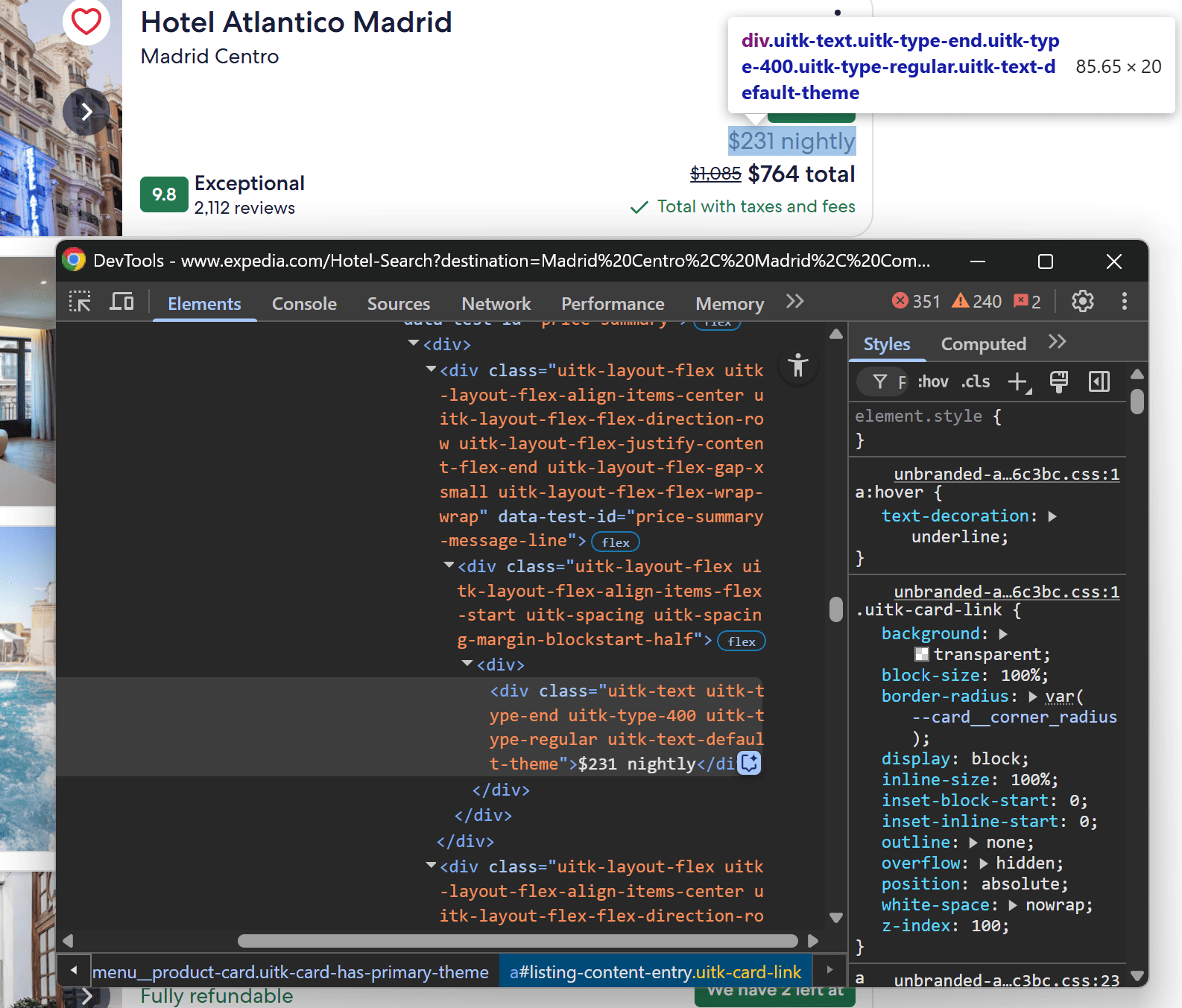Open the rendering emulations paintbrush icon
1182x1008 pixels.
tap(1058, 381)
